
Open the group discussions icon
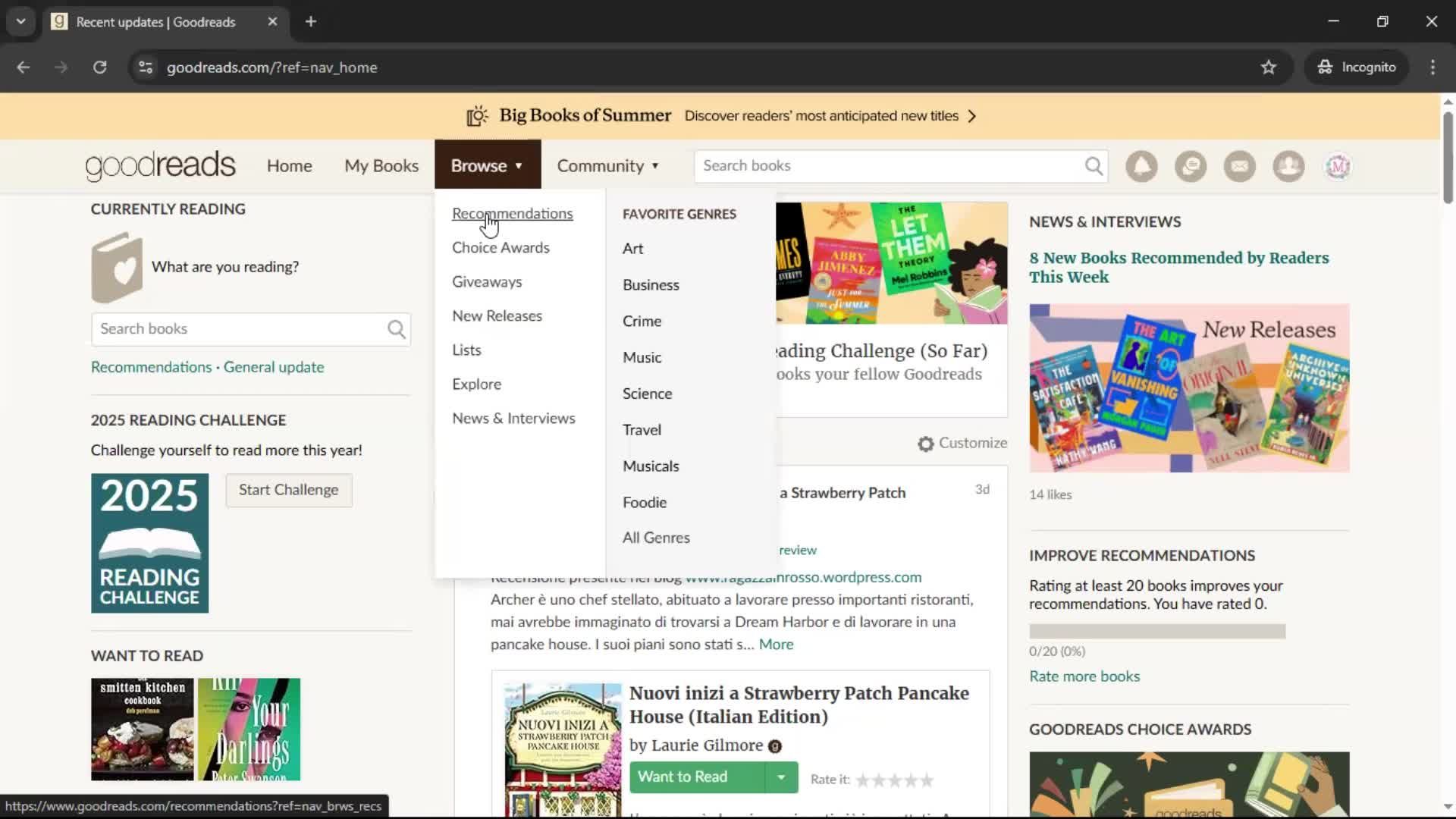coord(1191,166)
